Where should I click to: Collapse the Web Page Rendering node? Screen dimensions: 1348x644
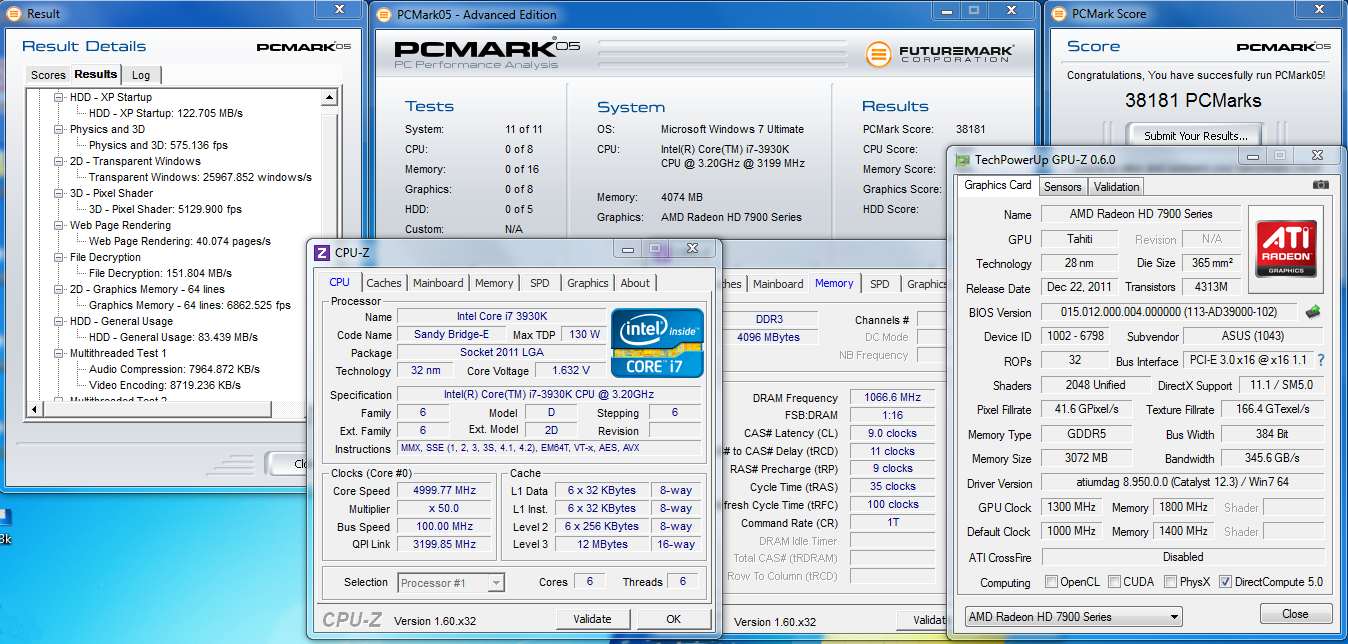[x=59, y=226]
